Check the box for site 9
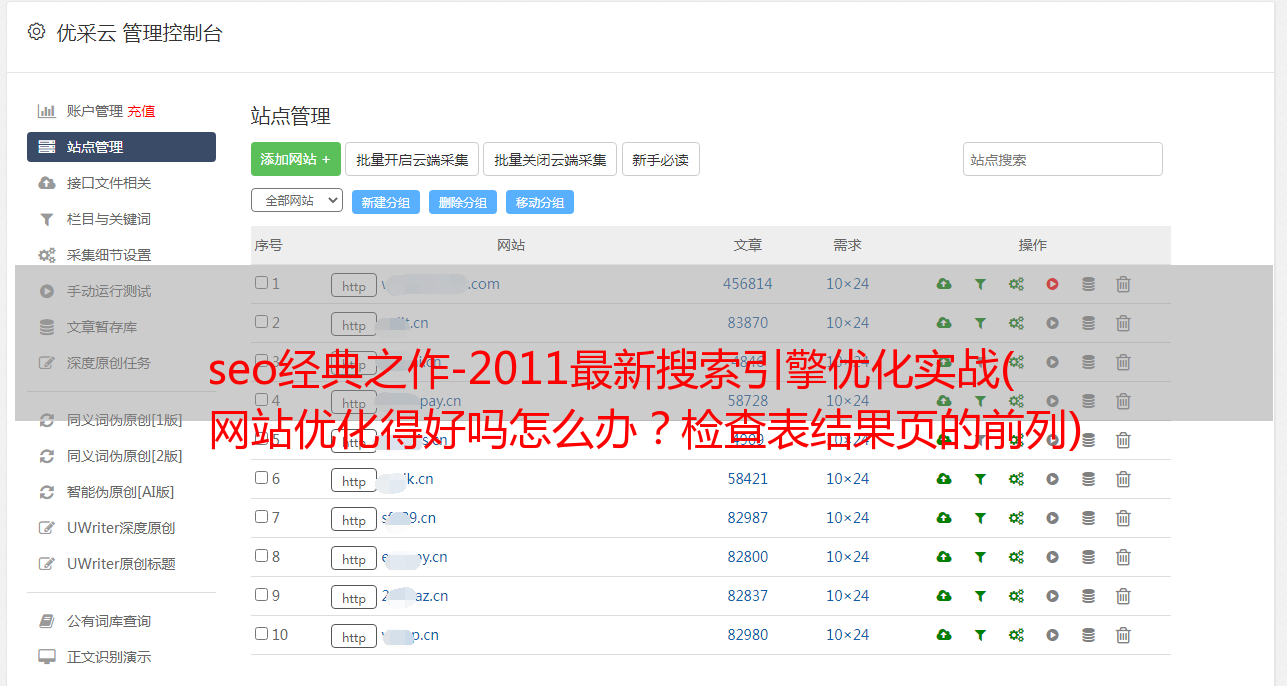 [261, 595]
